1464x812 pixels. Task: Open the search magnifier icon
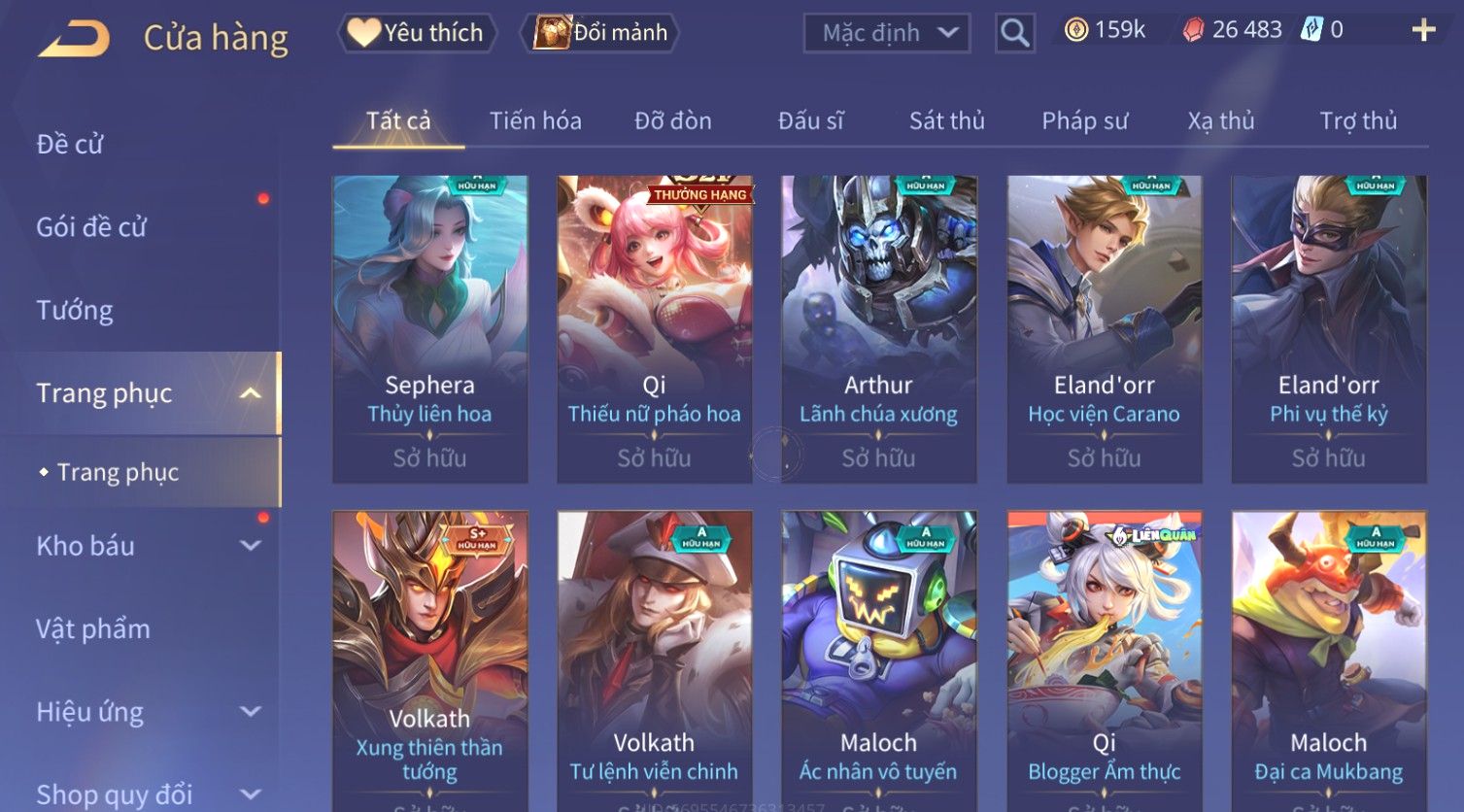pos(1014,33)
